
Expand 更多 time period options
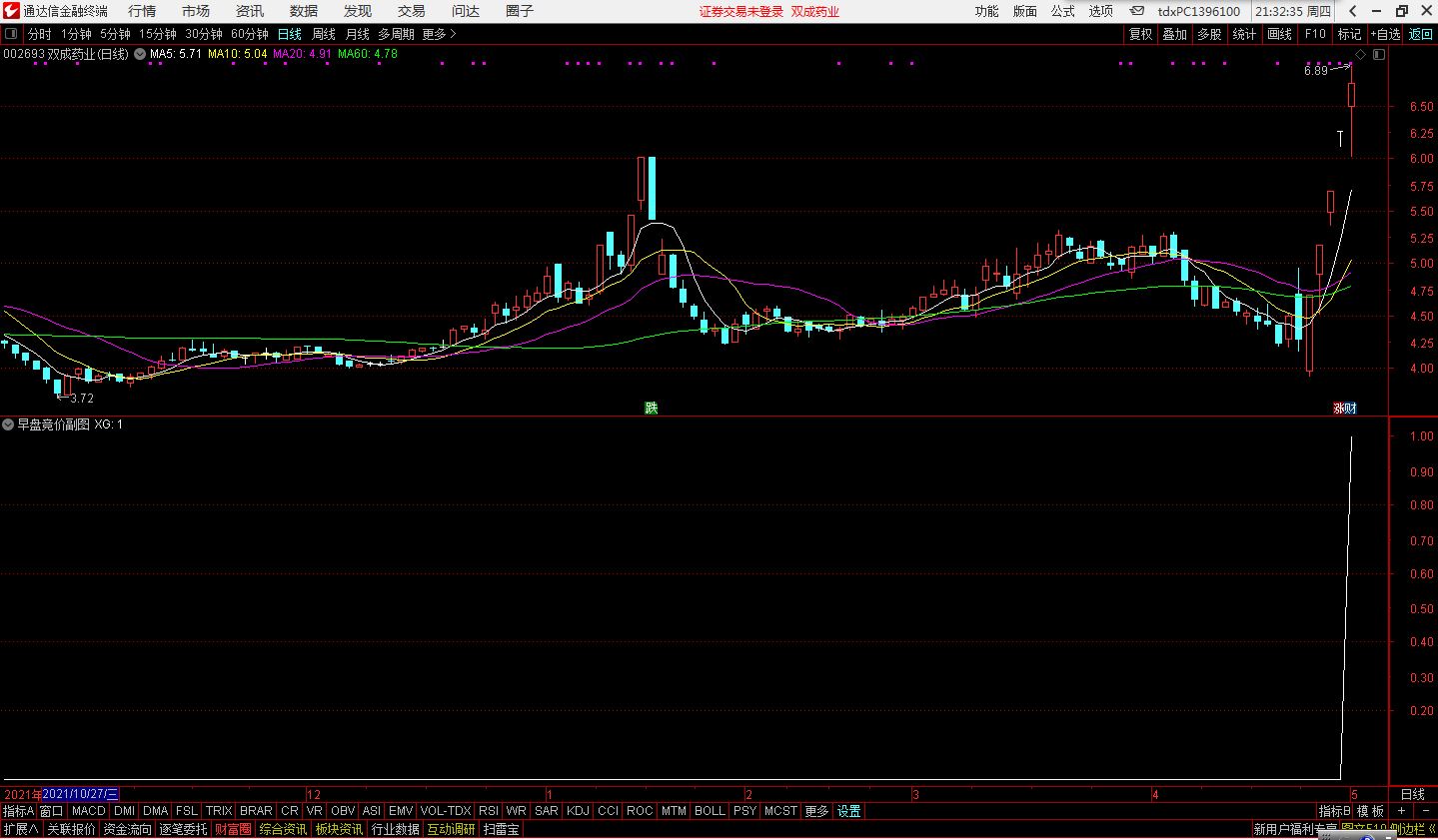pyautogui.click(x=439, y=34)
